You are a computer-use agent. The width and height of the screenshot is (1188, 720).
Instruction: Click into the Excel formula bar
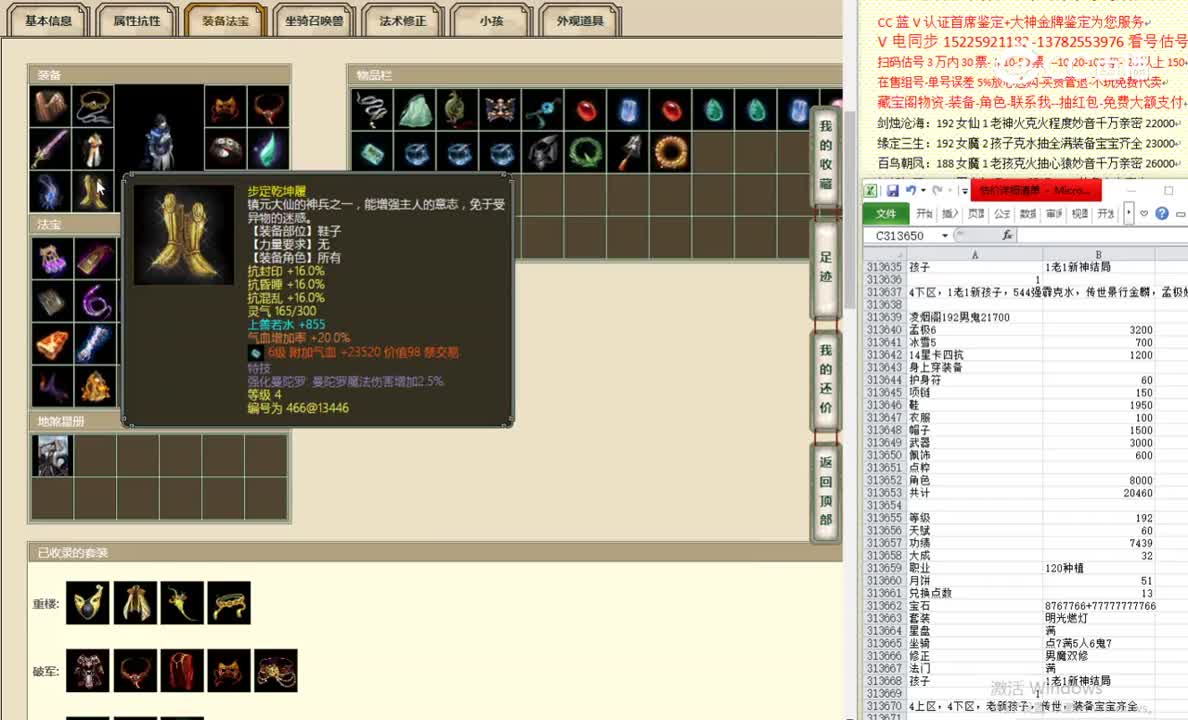(x=1102, y=236)
